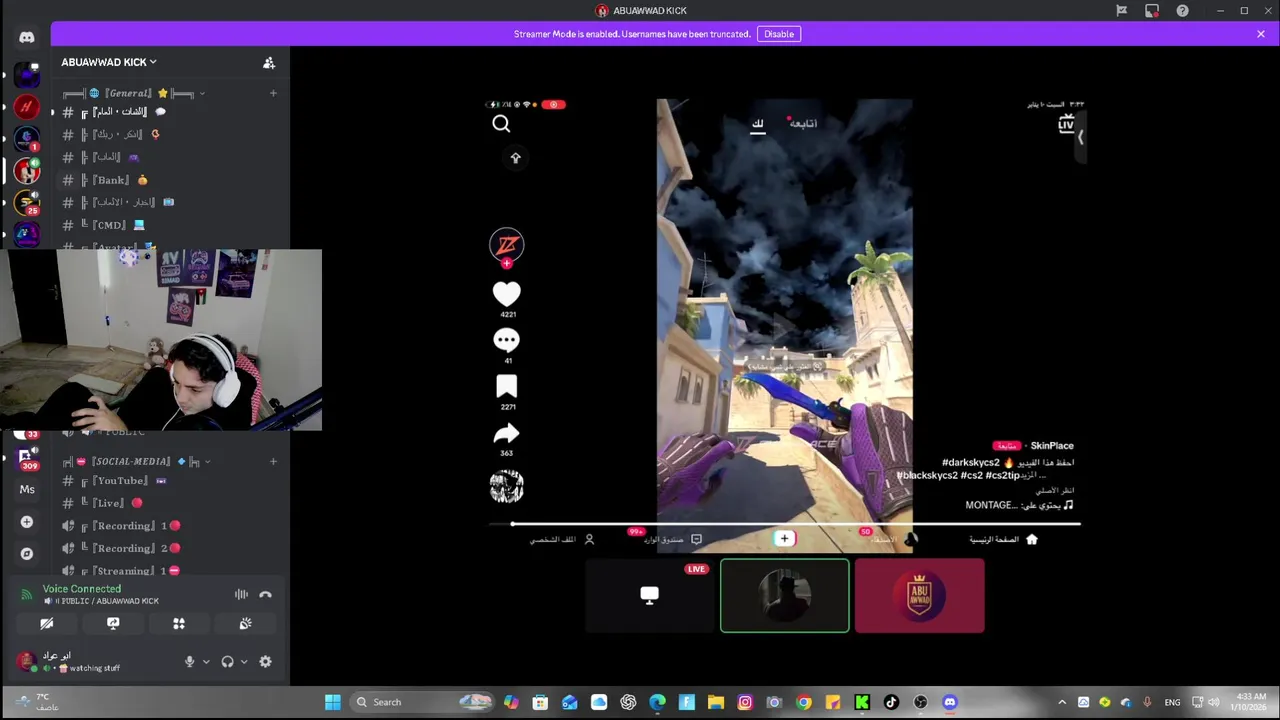Open the server with 309 unread badge
The image size is (1280, 720).
27,457
